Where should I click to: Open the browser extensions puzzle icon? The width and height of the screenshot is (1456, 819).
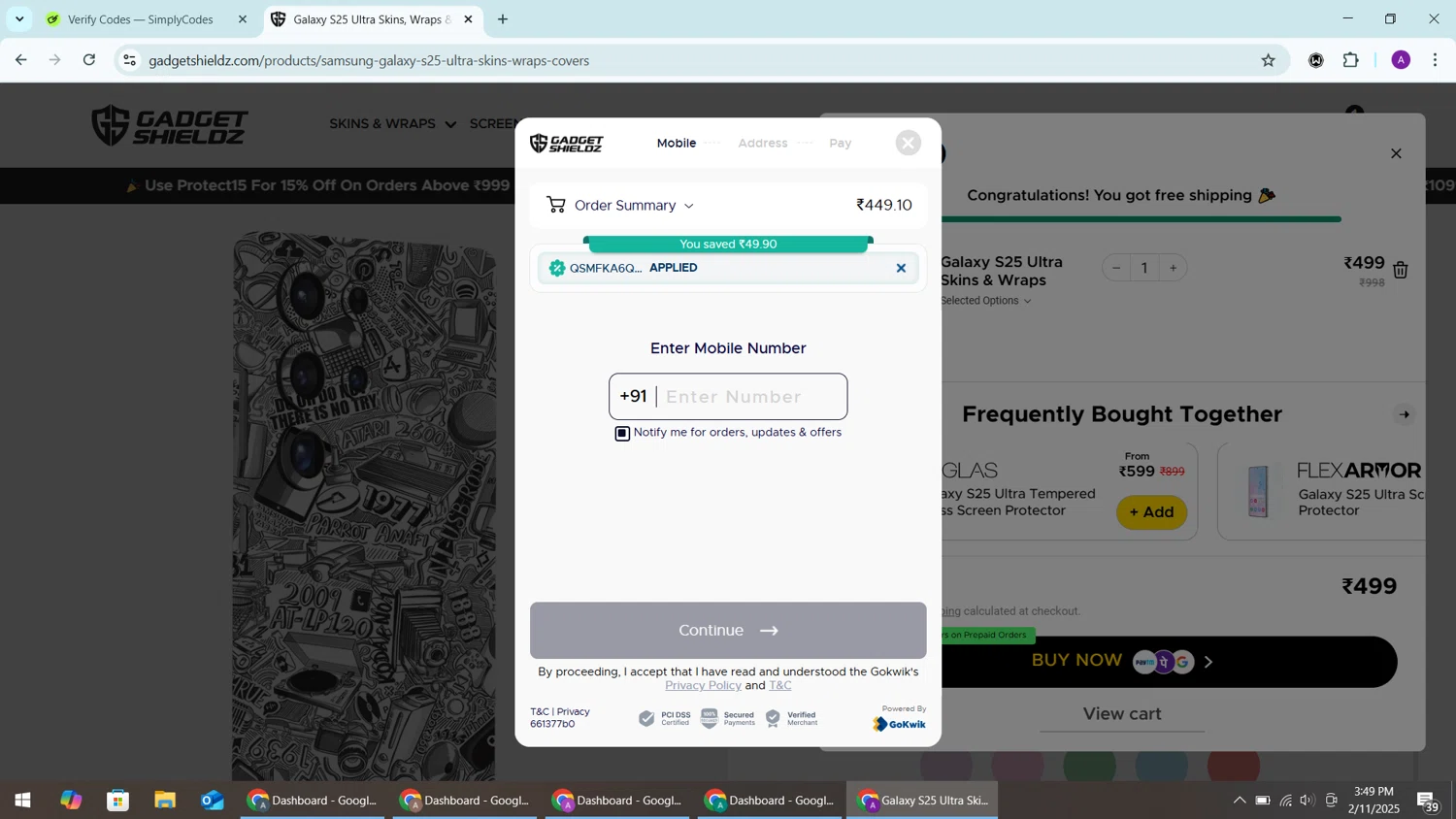[1351, 60]
